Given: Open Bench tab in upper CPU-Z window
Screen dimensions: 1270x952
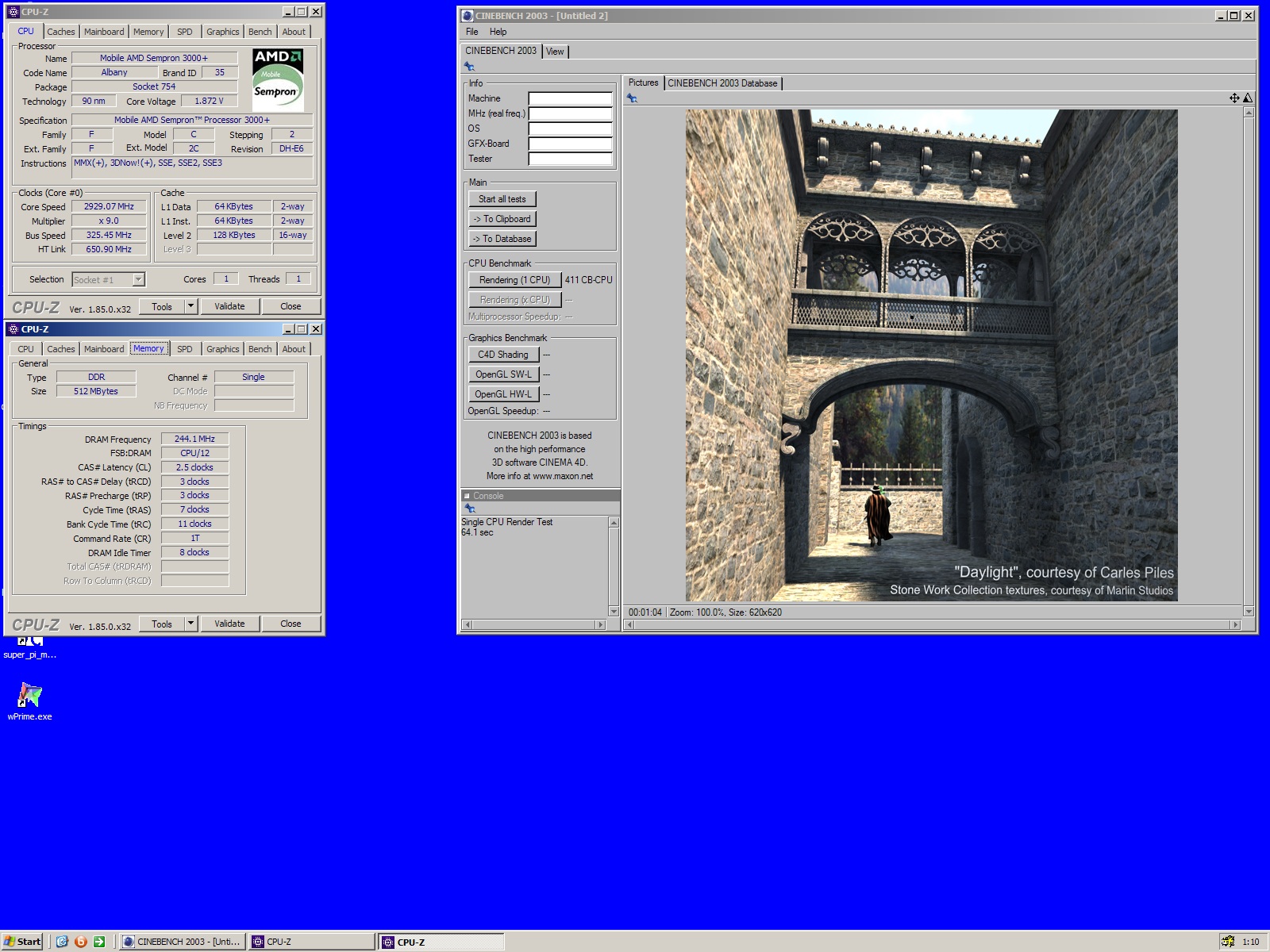Looking at the screenshot, I should point(260,32).
